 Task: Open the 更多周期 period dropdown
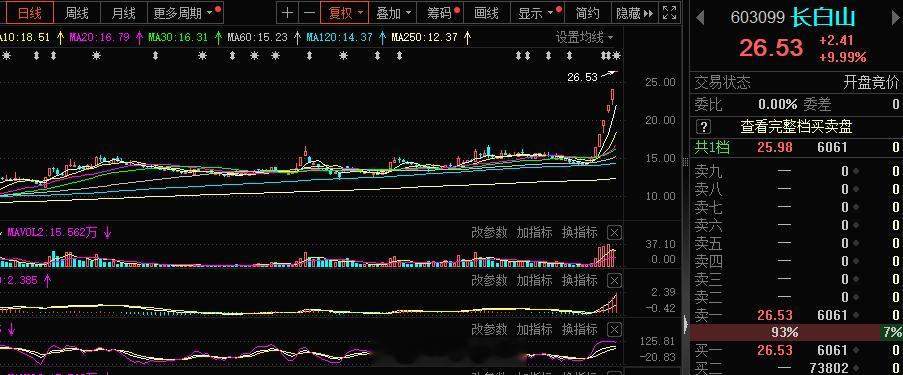coord(185,13)
